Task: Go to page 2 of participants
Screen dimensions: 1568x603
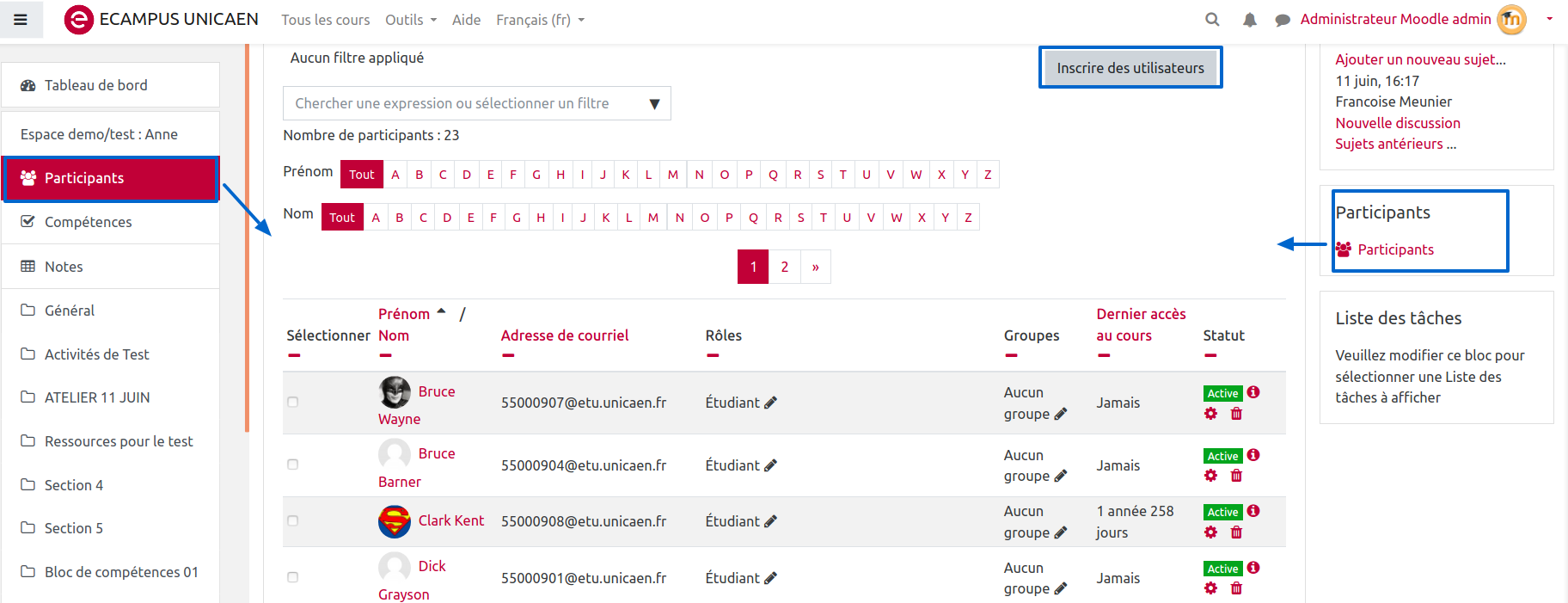Action: click(x=784, y=267)
